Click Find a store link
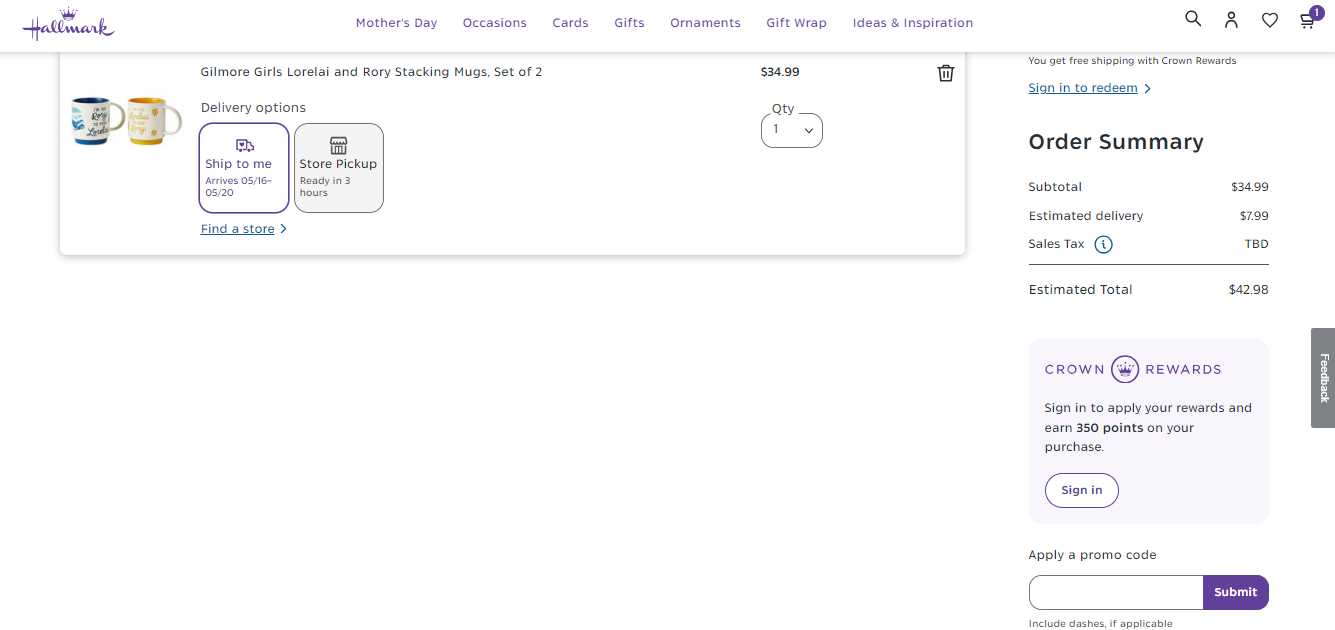 [x=244, y=229]
